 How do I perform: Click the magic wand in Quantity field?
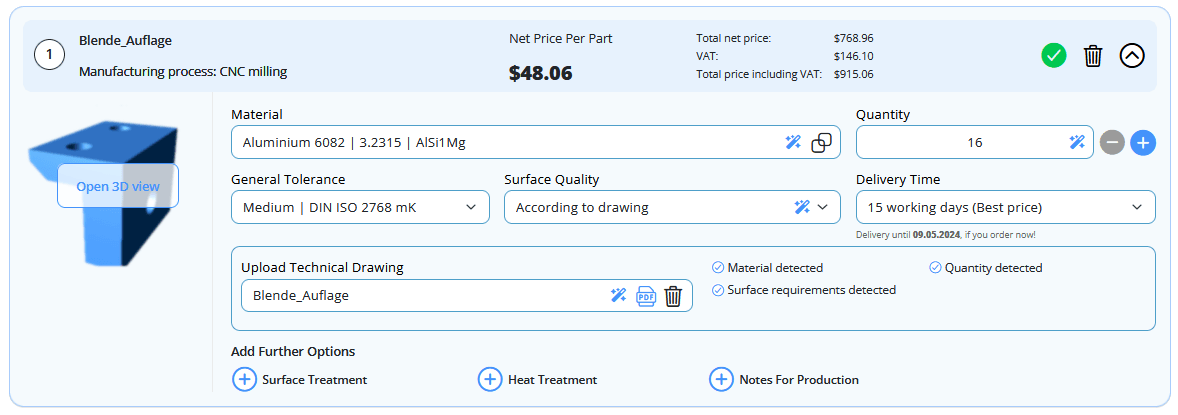[1077, 142]
